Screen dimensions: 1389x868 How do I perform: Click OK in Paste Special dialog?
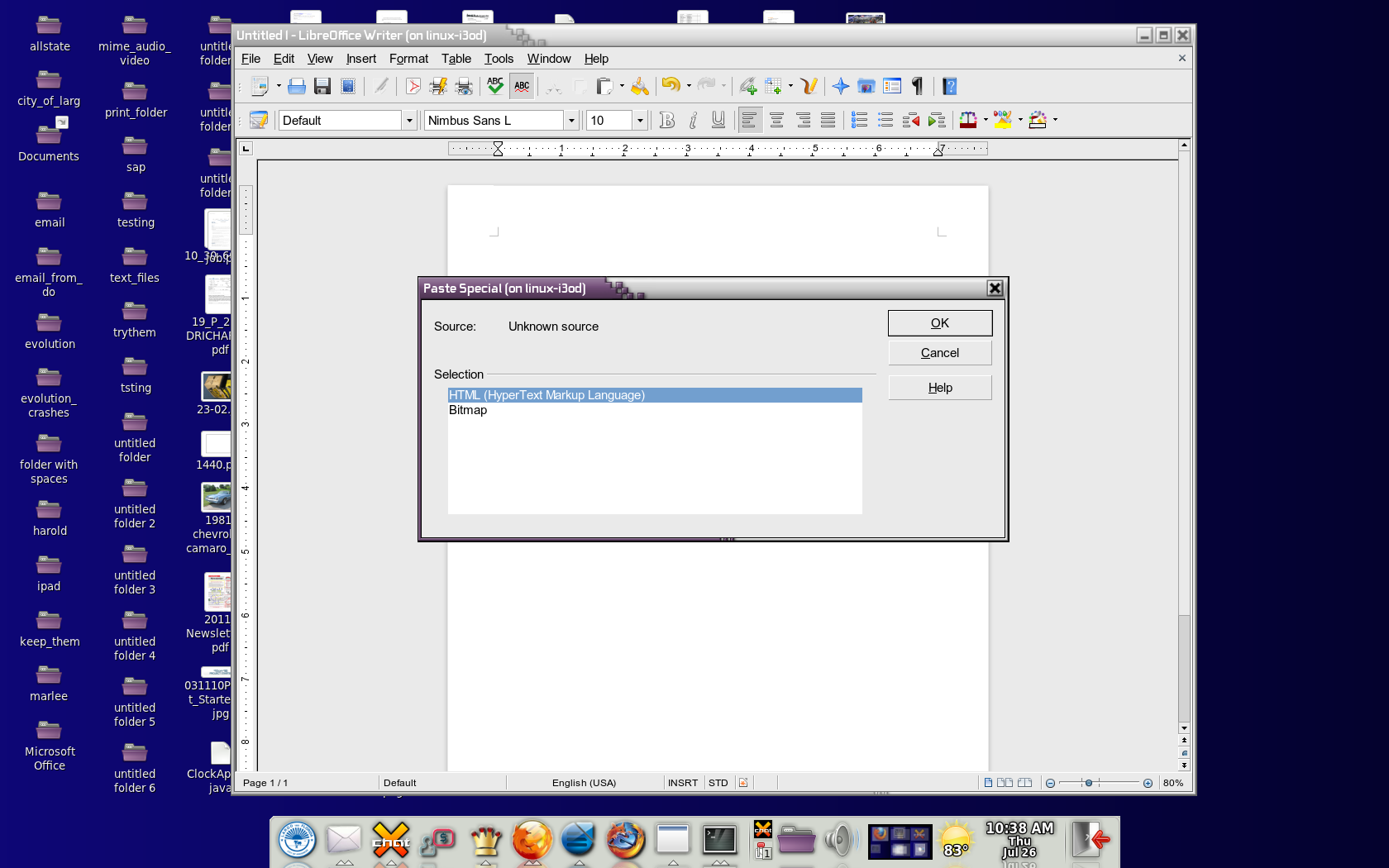coord(939,323)
